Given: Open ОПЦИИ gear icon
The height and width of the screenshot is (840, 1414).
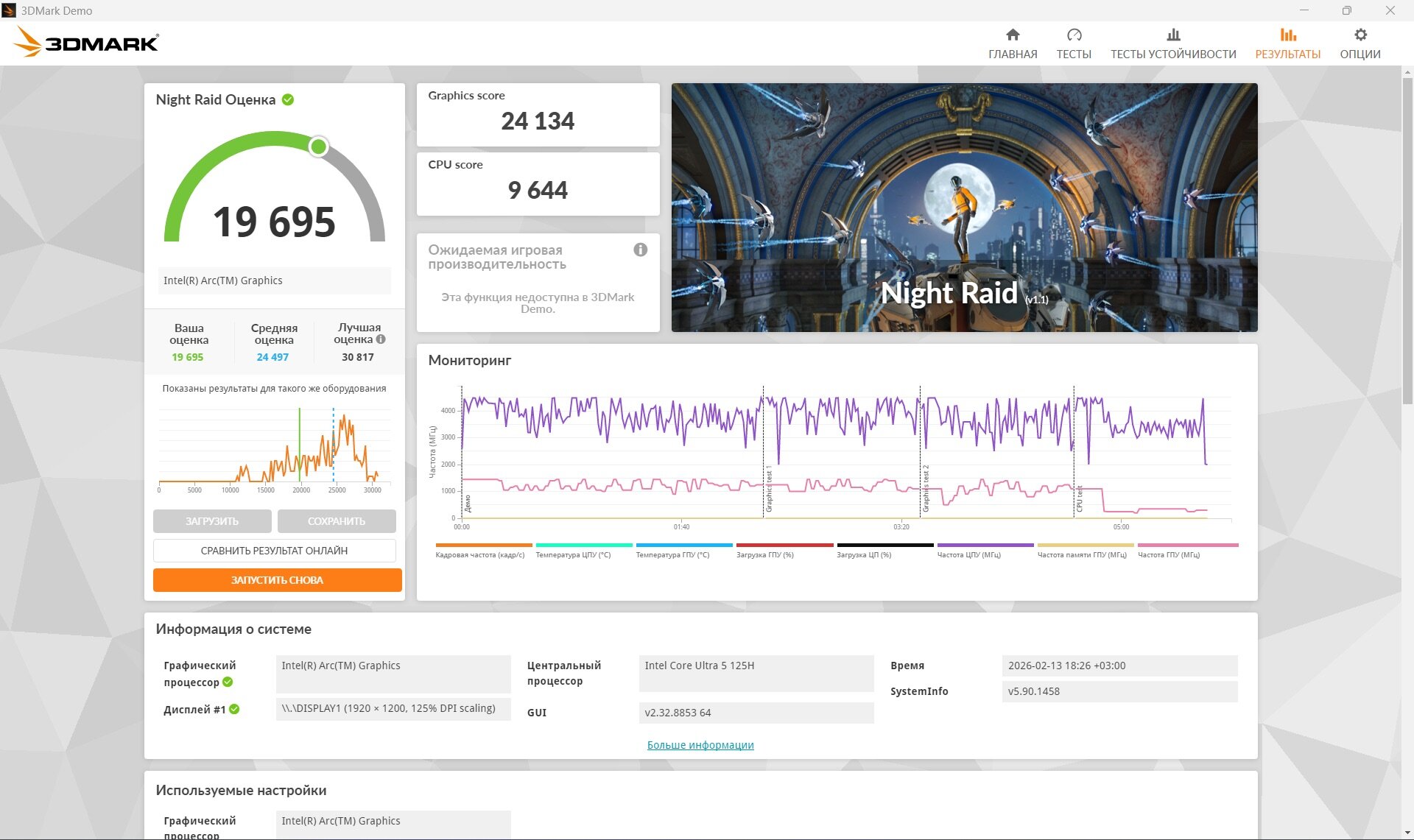Looking at the screenshot, I should tap(1360, 35).
